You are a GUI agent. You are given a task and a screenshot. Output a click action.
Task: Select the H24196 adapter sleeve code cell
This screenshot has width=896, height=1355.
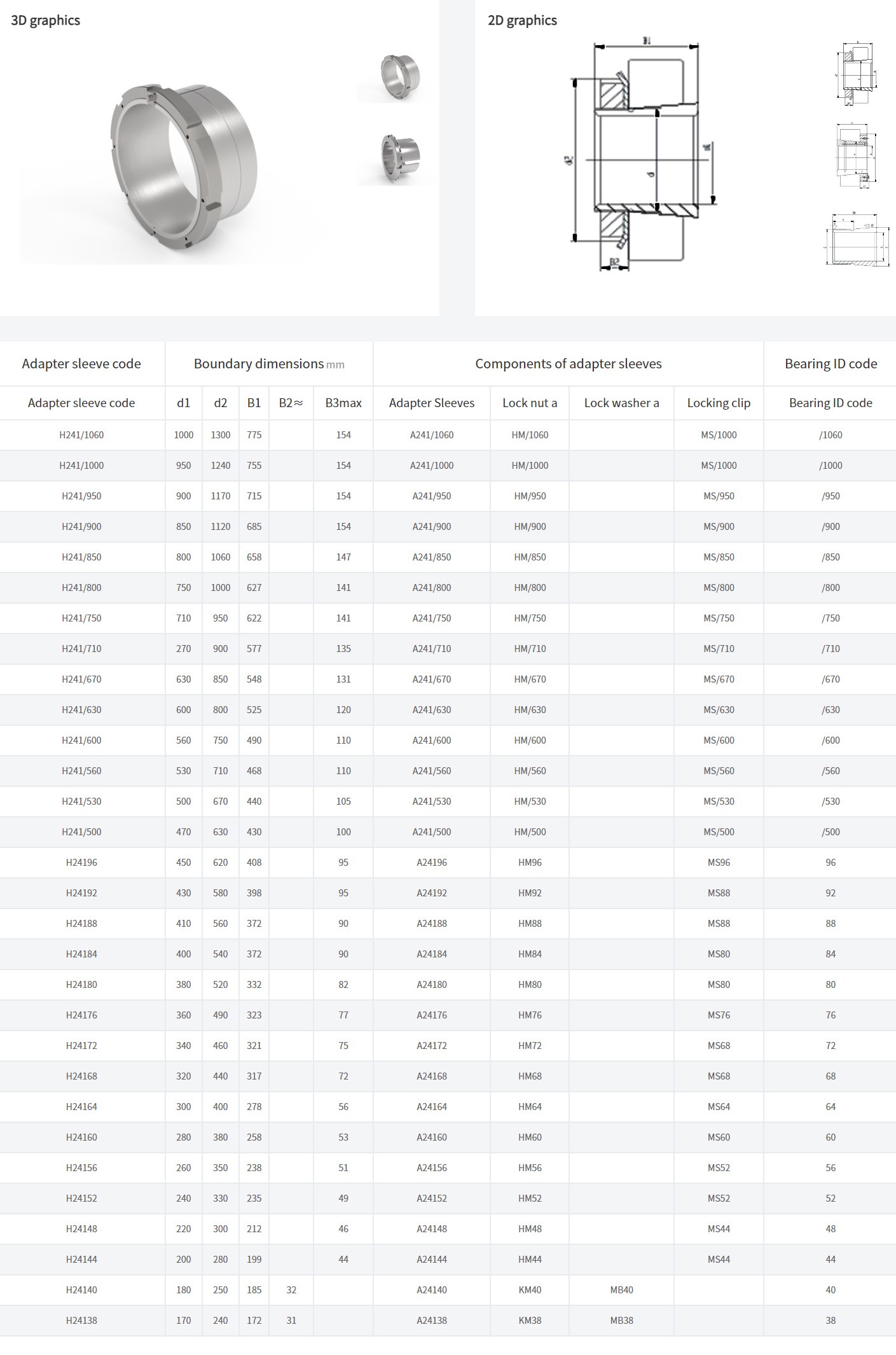point(81,863)
